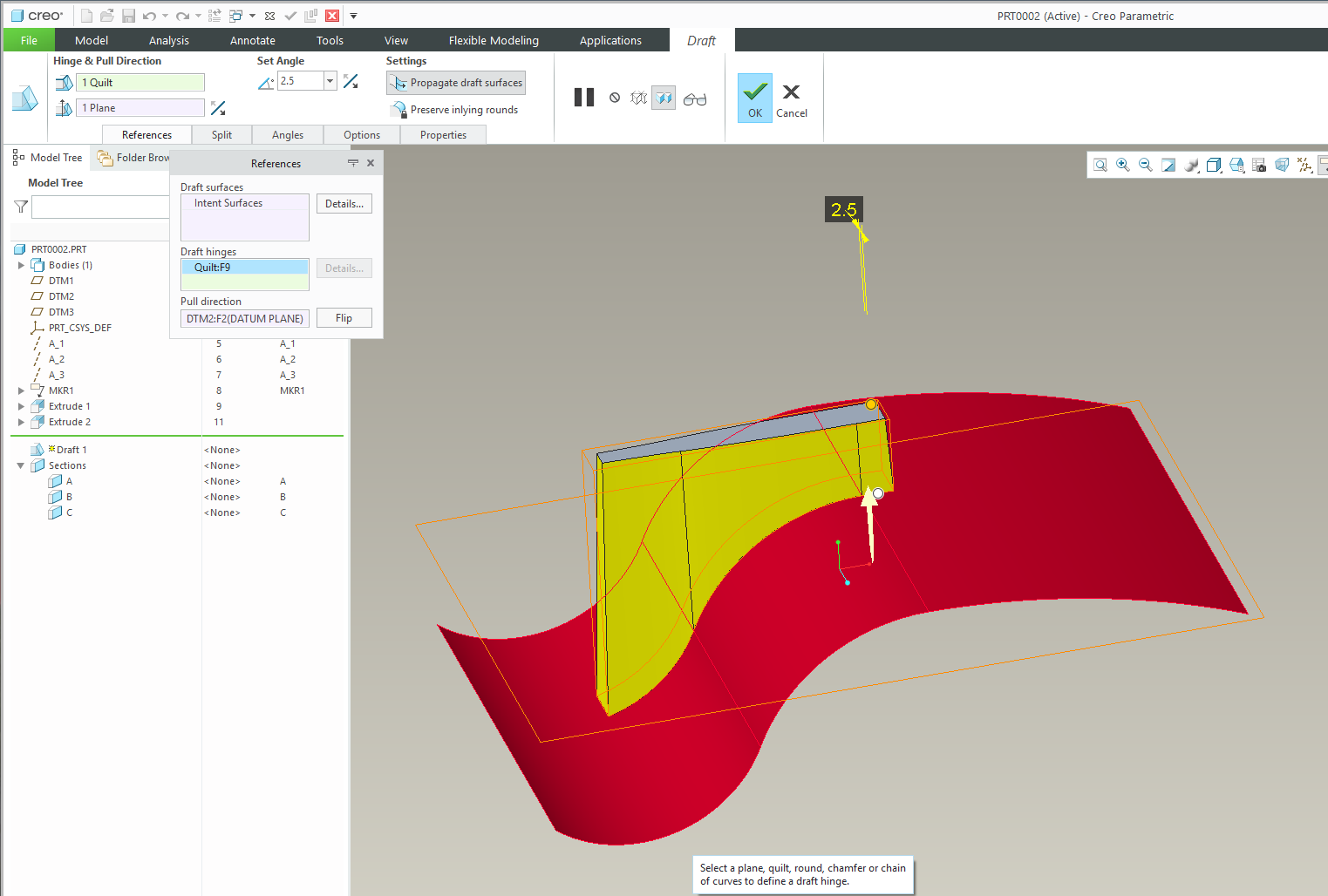Click the Flip pull direction button

pyautogui.click(x=344, y=317)
